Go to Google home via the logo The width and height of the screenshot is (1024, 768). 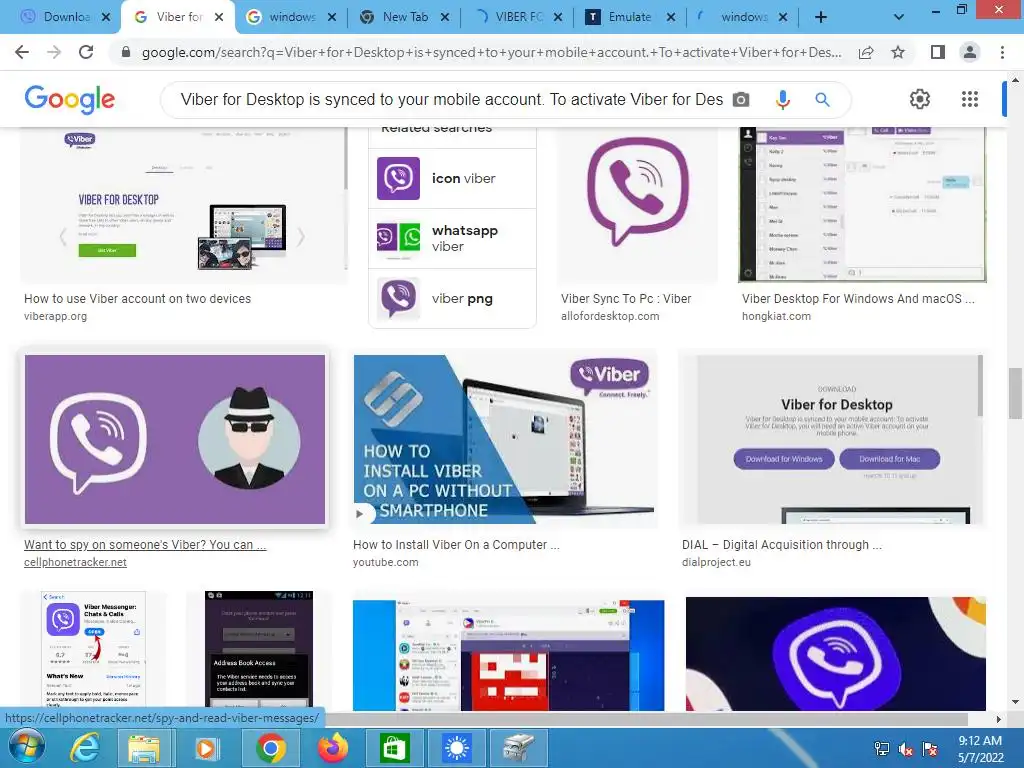70,99
